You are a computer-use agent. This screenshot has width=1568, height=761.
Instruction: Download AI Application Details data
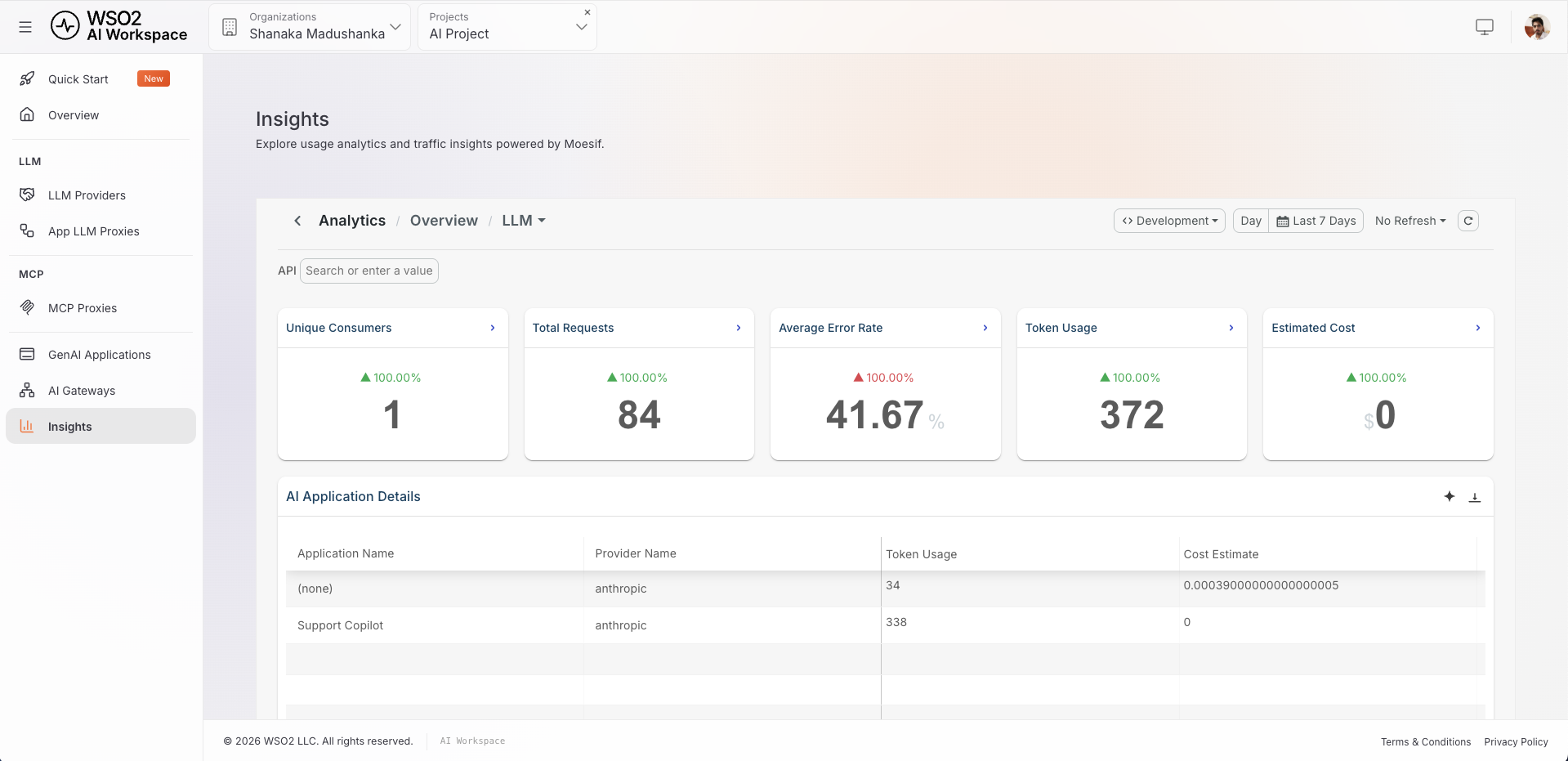click(1475, 497)
